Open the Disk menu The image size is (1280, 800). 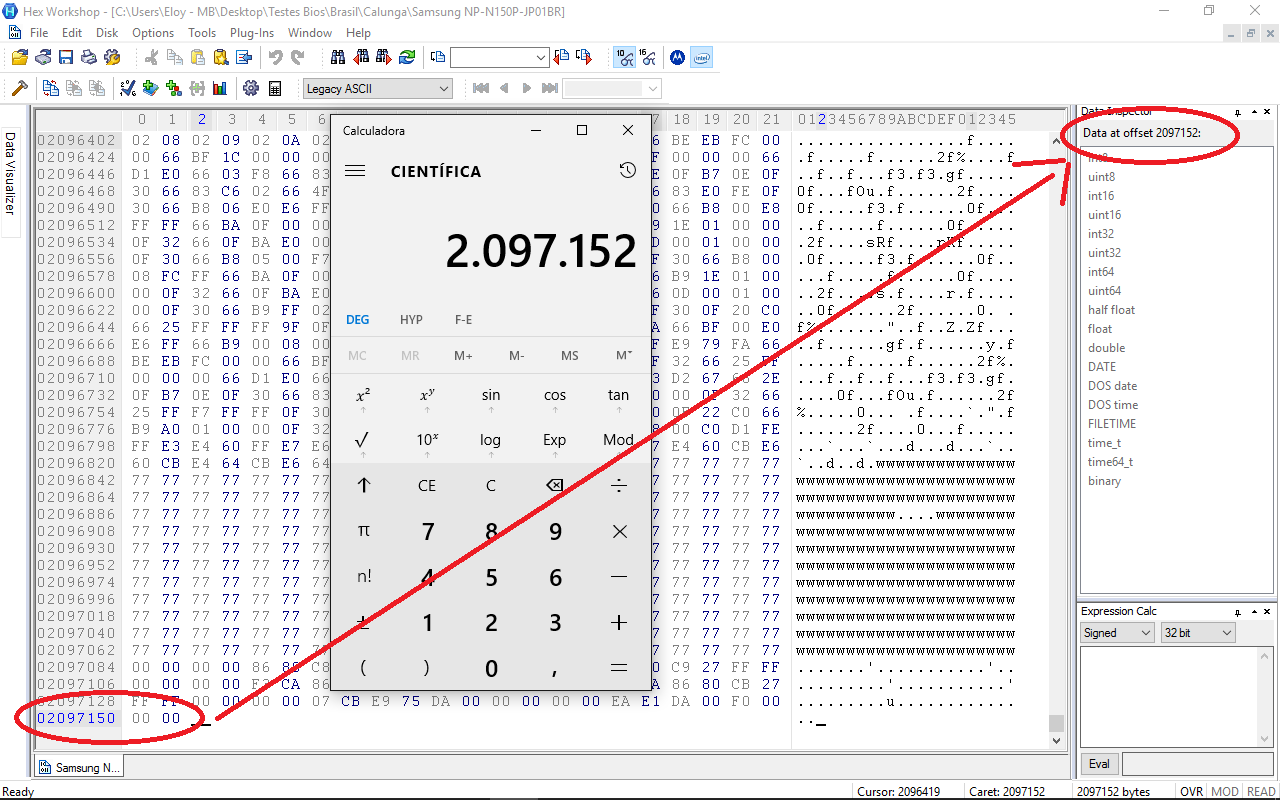[107, 33]
